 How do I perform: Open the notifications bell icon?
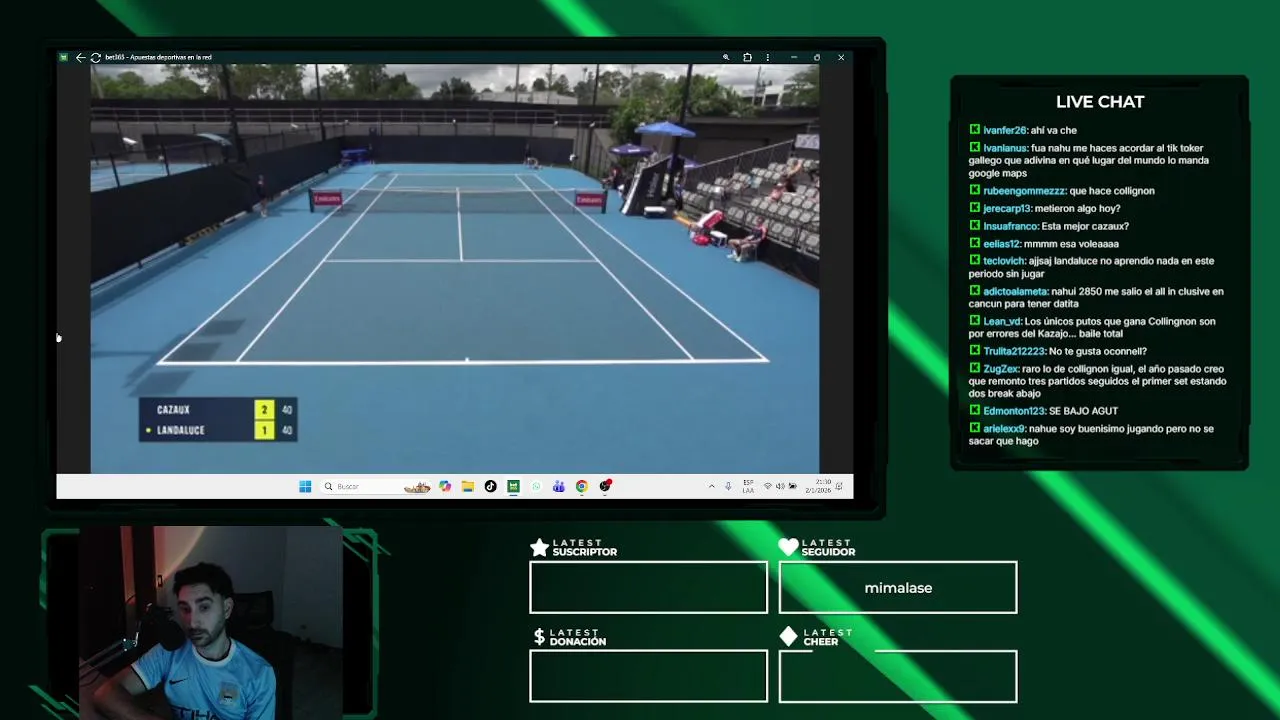tap(839, 486)
